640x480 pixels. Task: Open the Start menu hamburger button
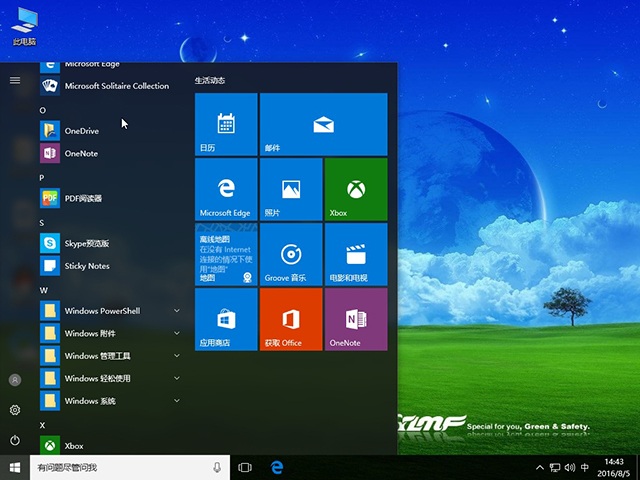(15, 80)
